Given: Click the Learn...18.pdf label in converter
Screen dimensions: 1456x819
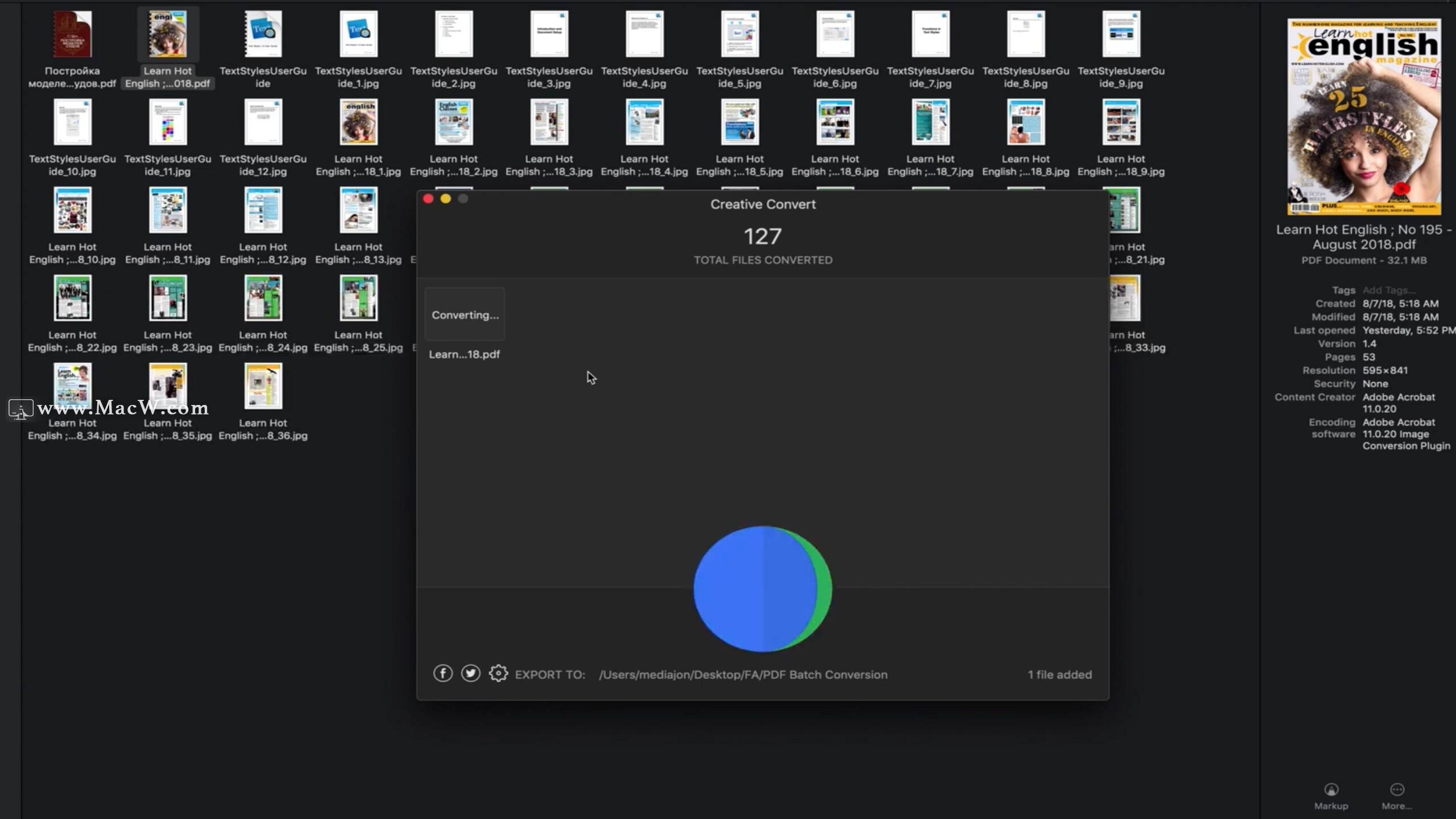Looking at the screenshot, I should point(464,354).
